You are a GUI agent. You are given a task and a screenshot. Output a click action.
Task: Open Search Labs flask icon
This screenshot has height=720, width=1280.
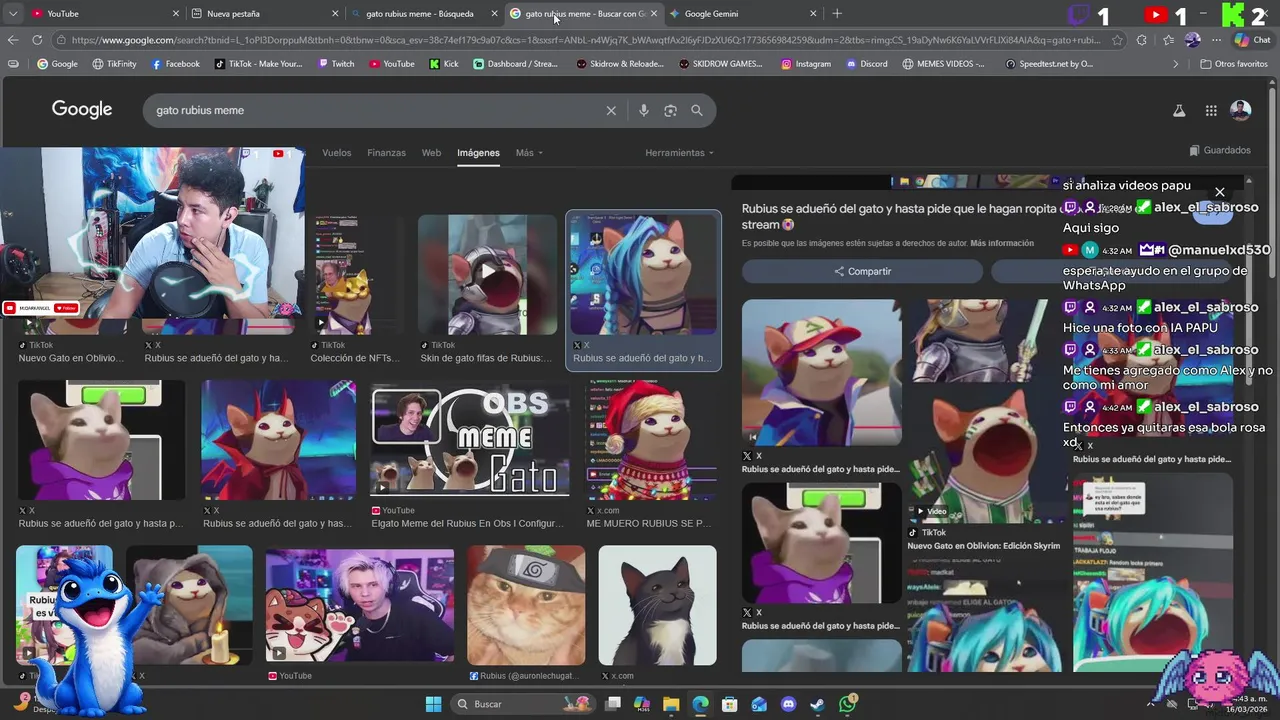coord(1179,111)
